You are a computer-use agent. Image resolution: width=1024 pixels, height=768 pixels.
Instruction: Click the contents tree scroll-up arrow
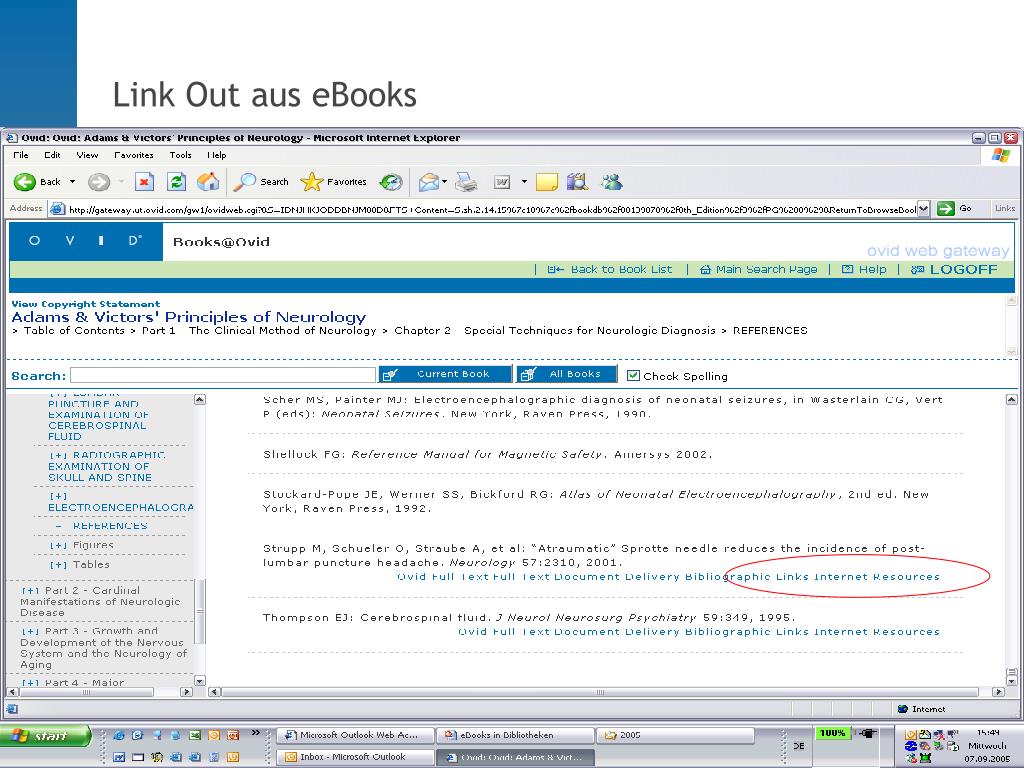coord(200,399)
